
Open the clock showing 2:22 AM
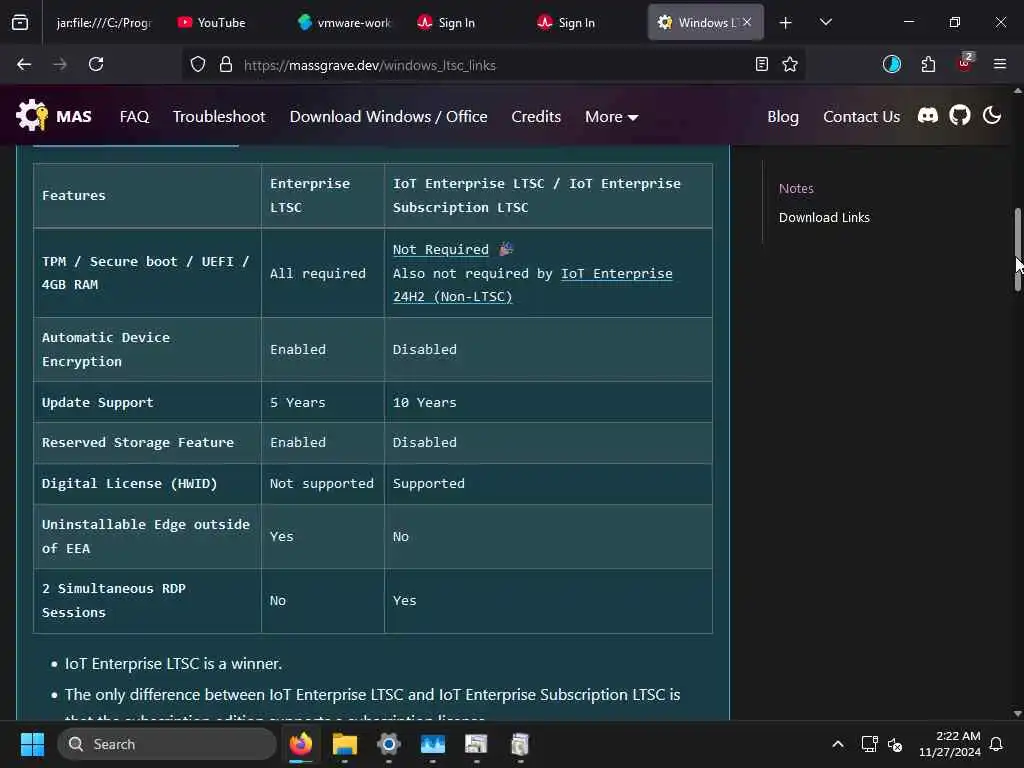pyautogui.click(x=950, y=744)
